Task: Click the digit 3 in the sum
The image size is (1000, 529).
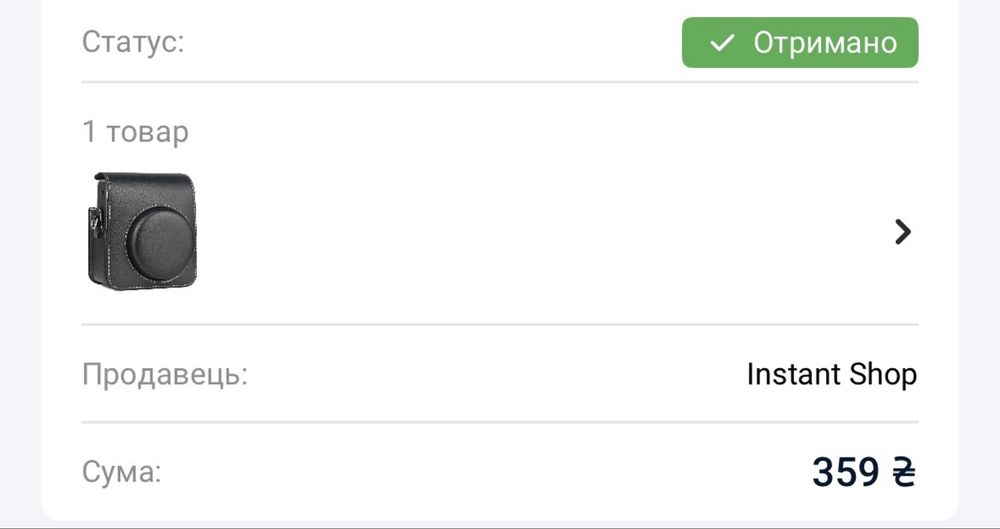Action: 823,473
